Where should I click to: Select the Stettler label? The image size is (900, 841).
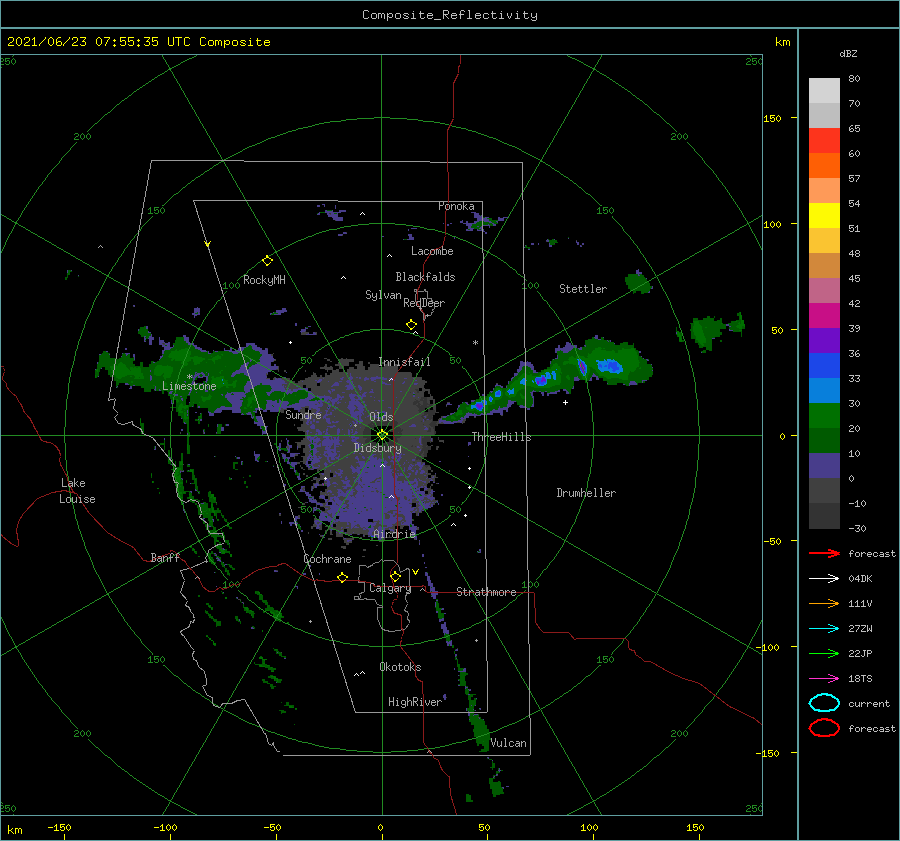click(x=583, y=289)
